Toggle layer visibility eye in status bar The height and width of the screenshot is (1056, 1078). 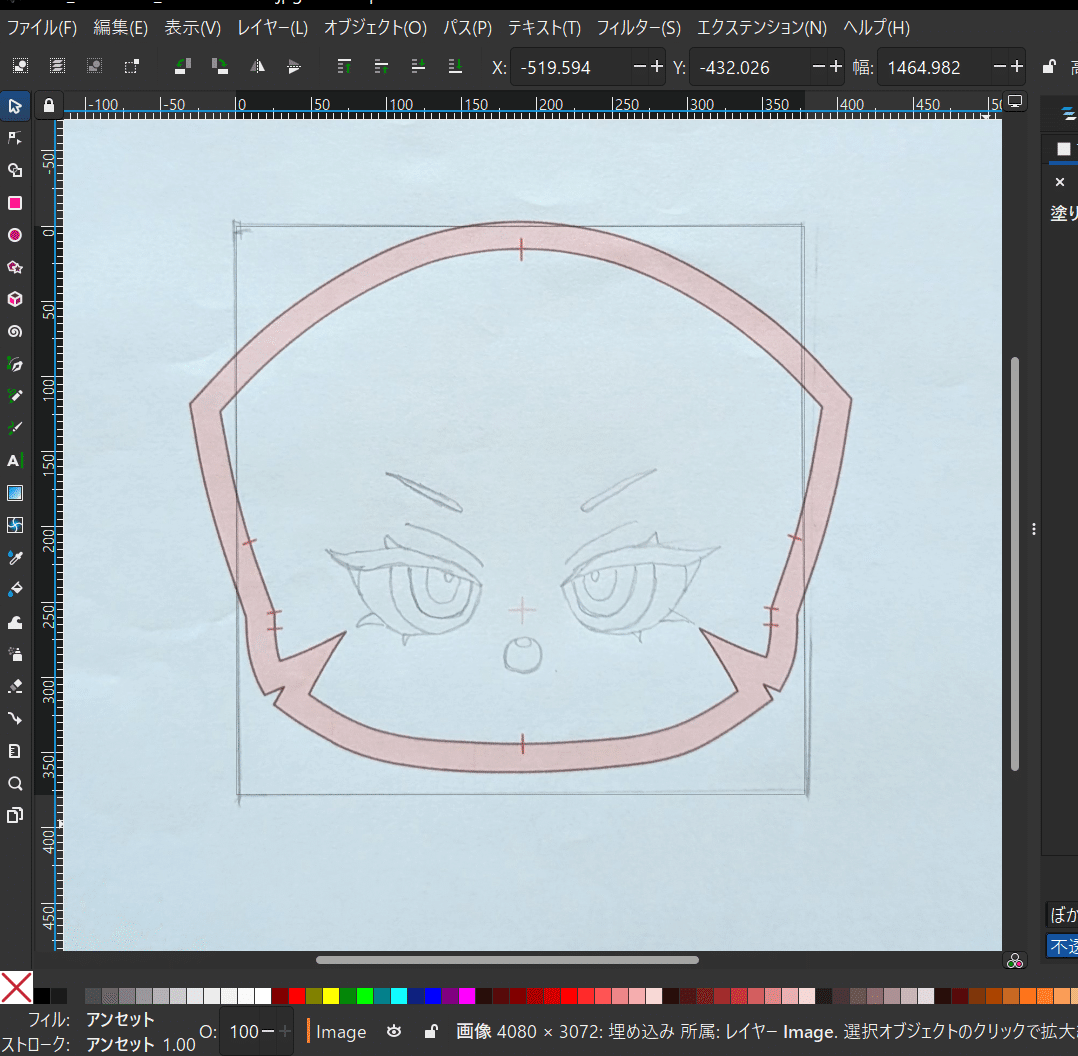click(394, 1031)
